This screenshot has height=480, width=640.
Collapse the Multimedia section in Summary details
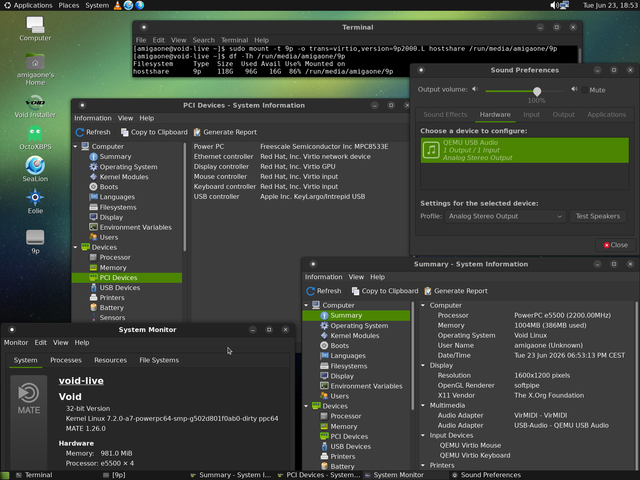click(423, 405)
